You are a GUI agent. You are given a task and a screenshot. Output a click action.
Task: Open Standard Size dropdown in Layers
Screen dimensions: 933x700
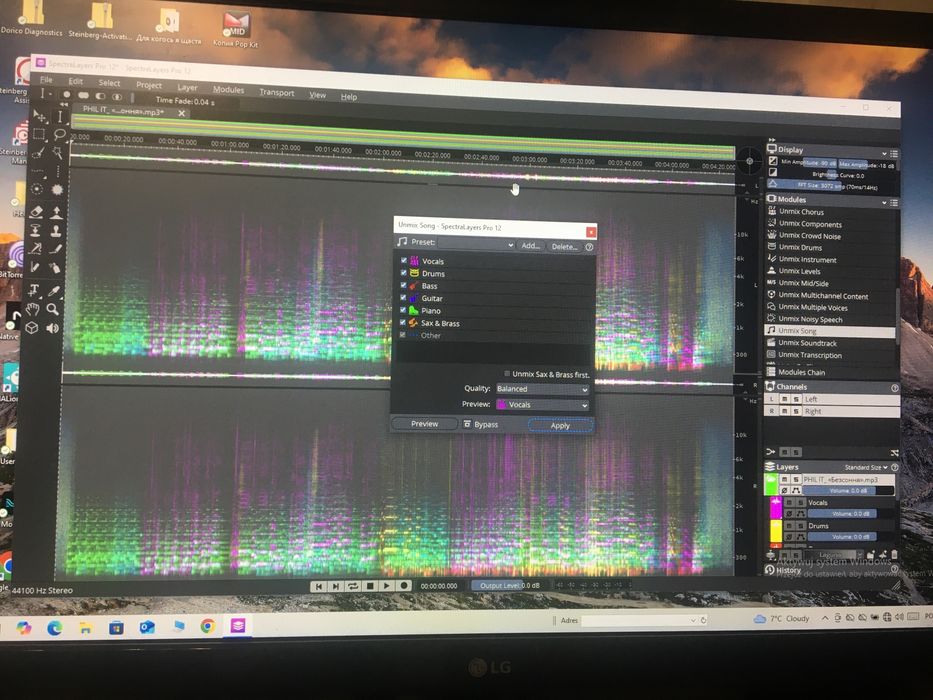click(x=866, y=467)
